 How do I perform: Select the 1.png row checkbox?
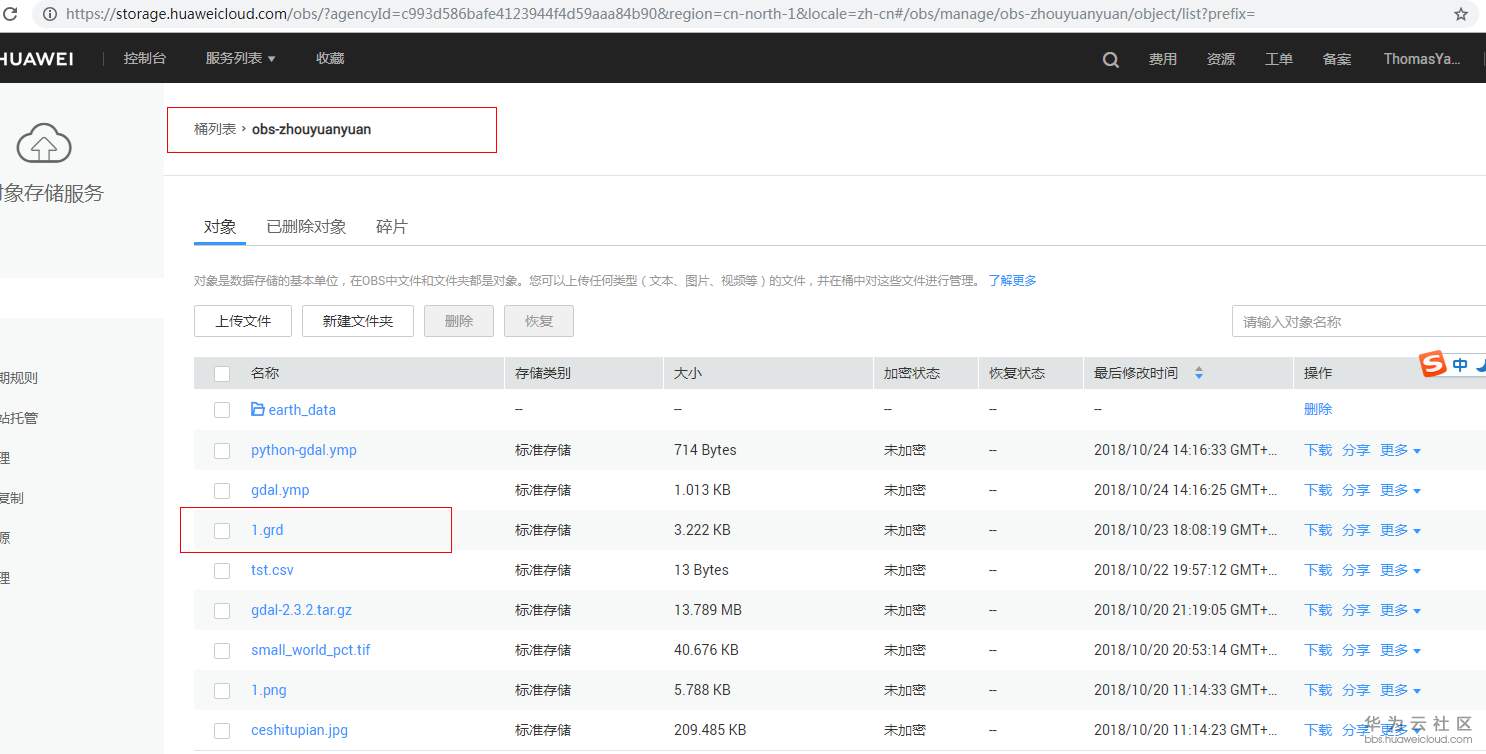[222, 690]
